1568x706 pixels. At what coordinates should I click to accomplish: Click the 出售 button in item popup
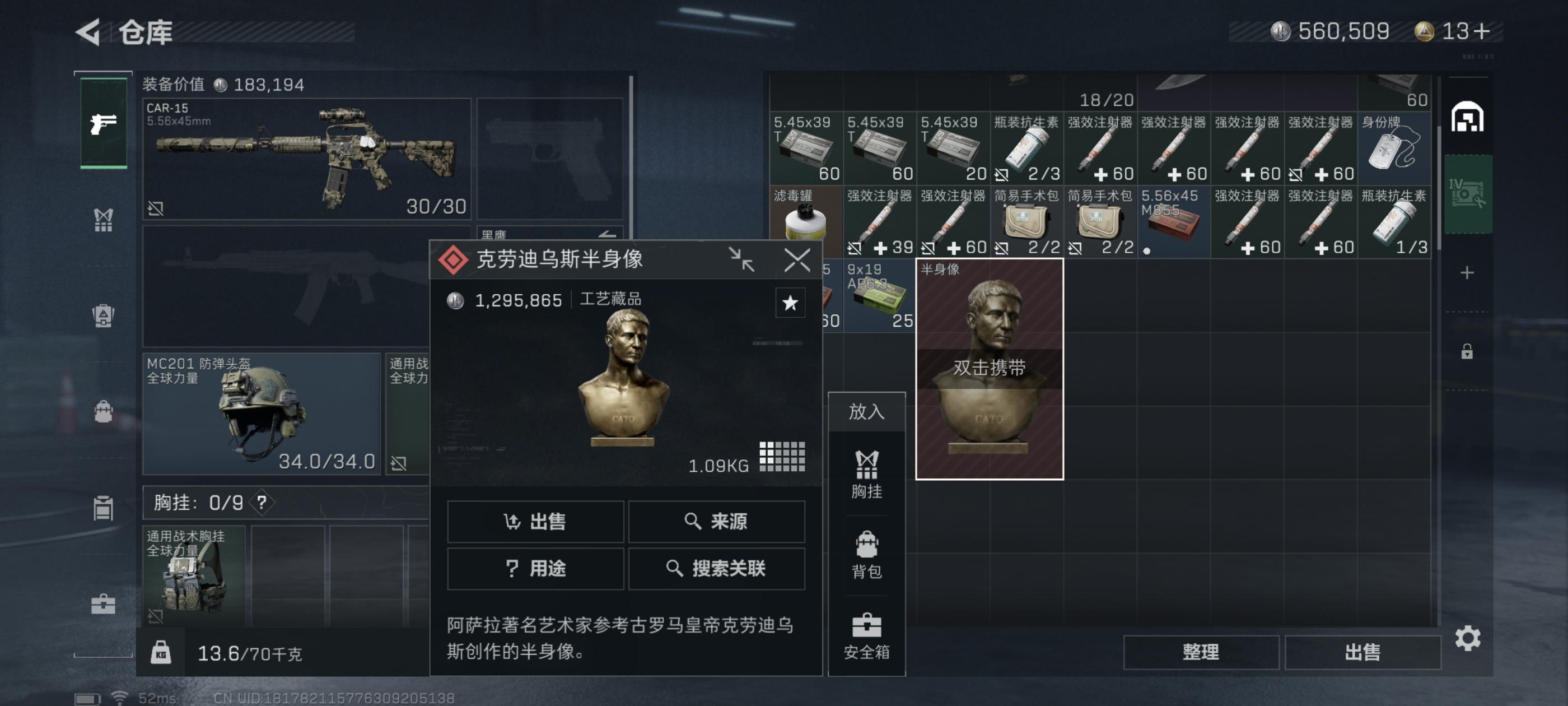tap(535, 522)
